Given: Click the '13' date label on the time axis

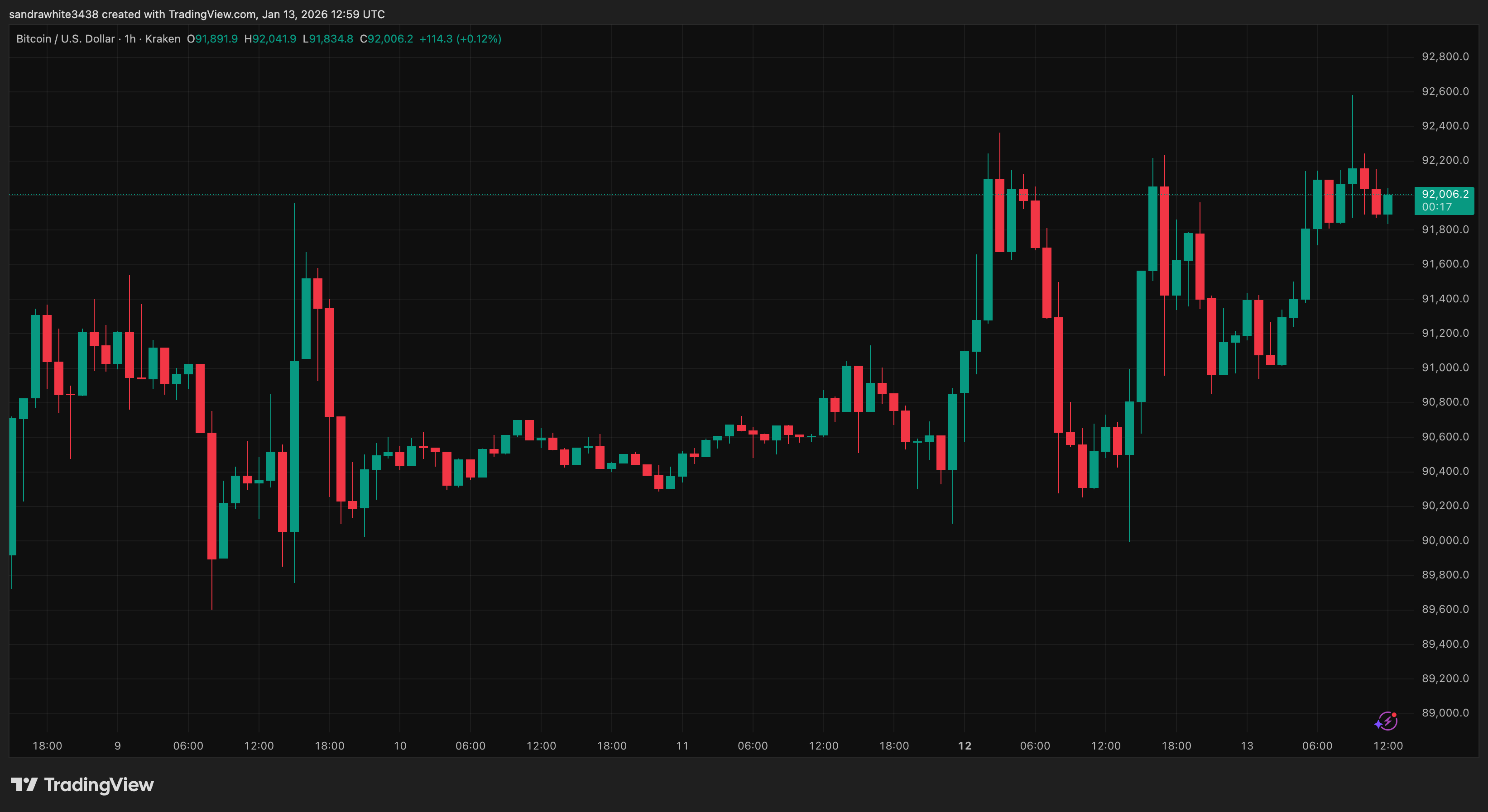Looking at the screenshot, I should [x=1247, y=745].
